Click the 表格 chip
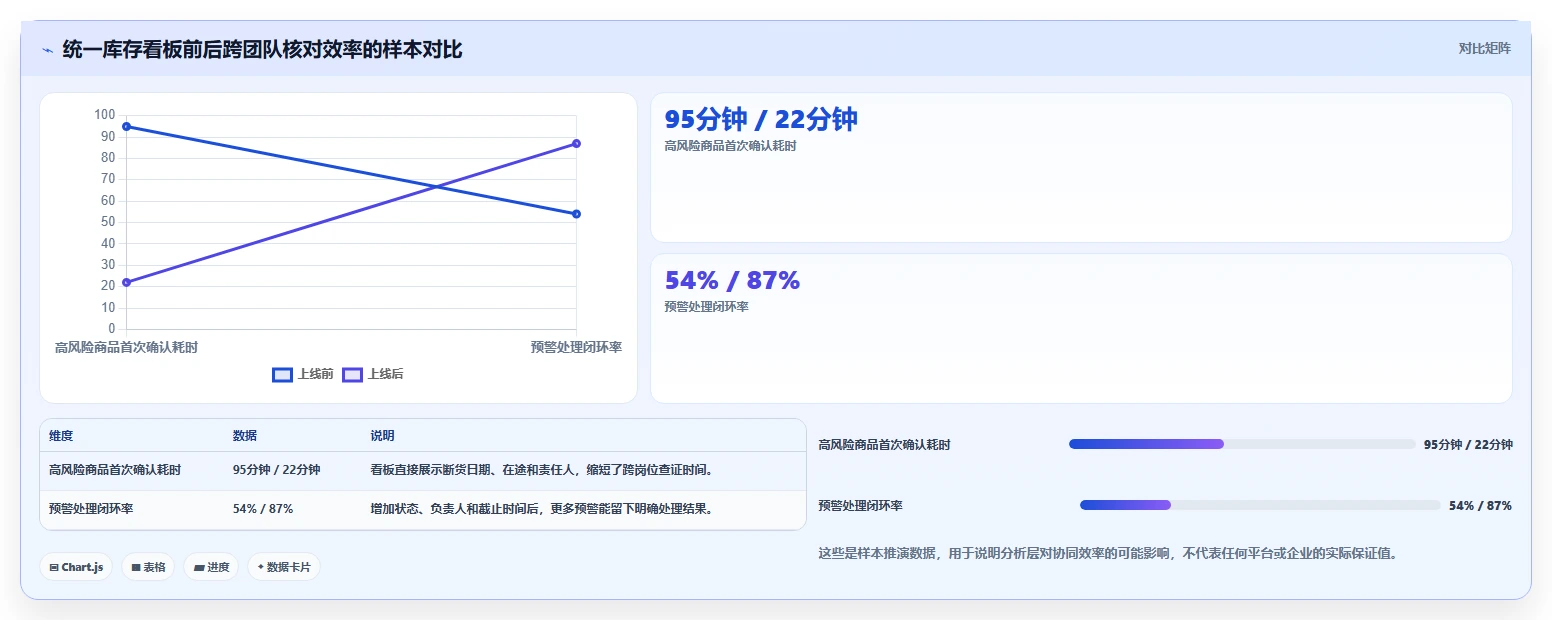The width and height of the screenshot is (1552, 620). pos(148,567)
